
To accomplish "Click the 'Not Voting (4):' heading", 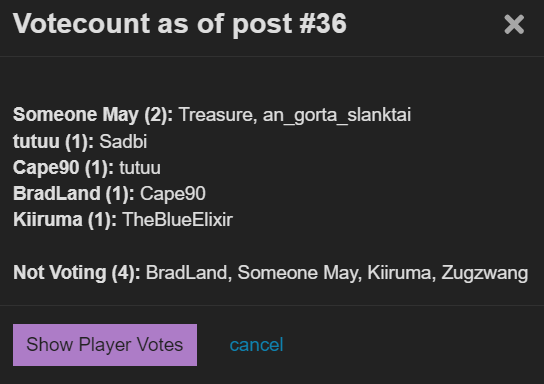I will [x=77, y=273].
